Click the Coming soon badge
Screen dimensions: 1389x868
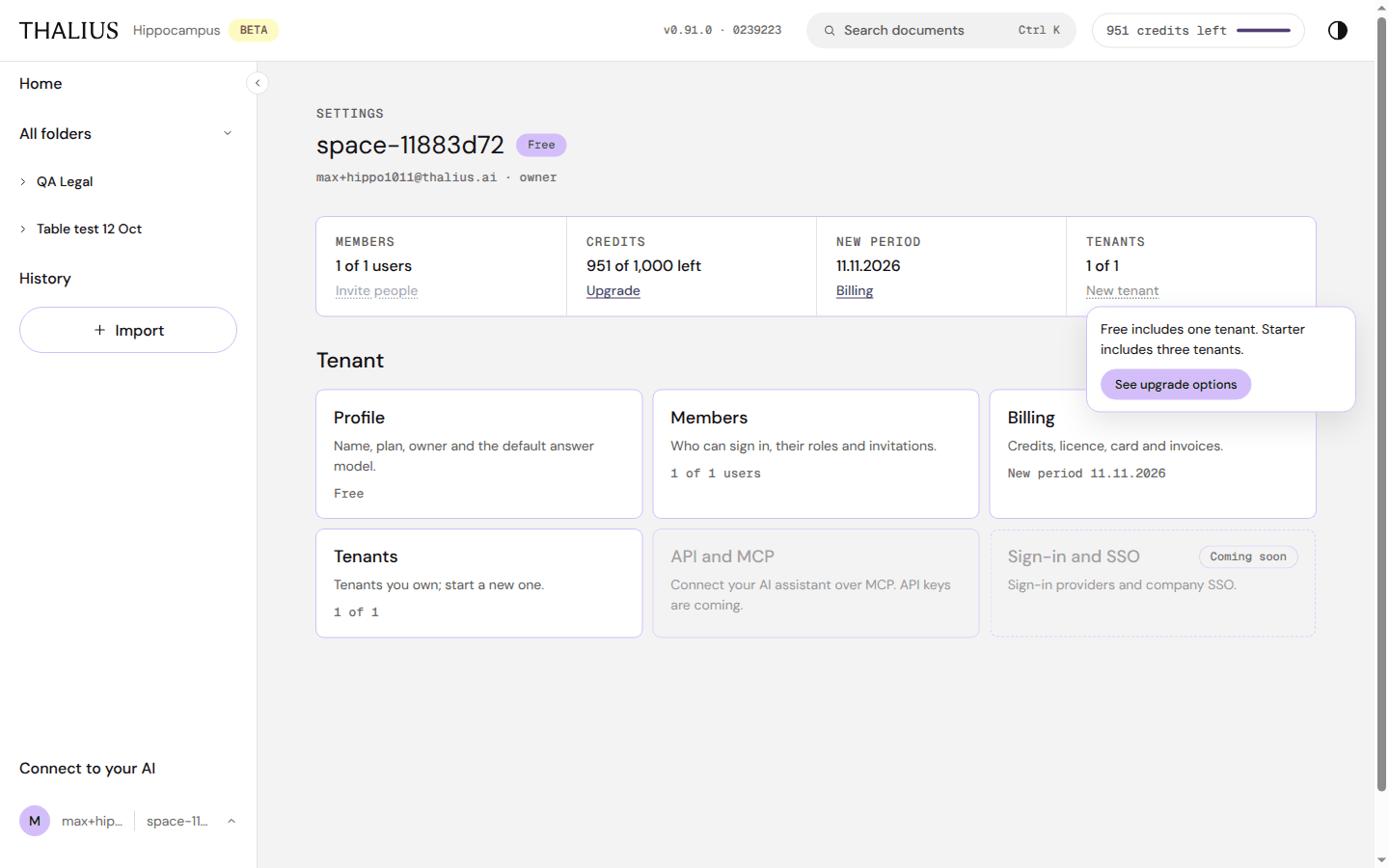point(1248,556)
